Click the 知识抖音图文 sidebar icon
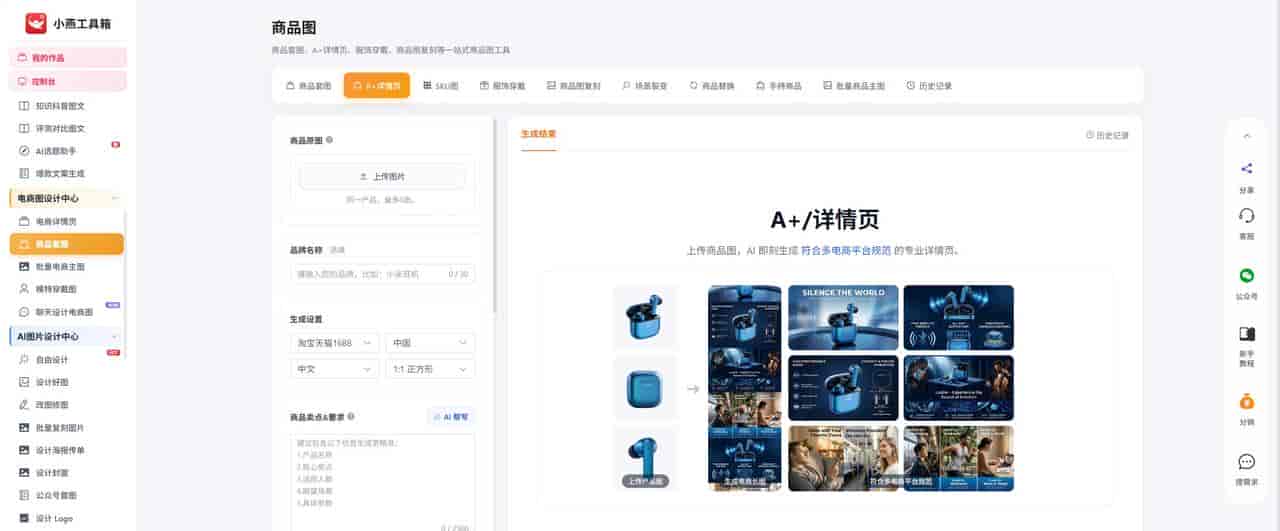Viewport: 1280px width, 531px height. [25, 105]
